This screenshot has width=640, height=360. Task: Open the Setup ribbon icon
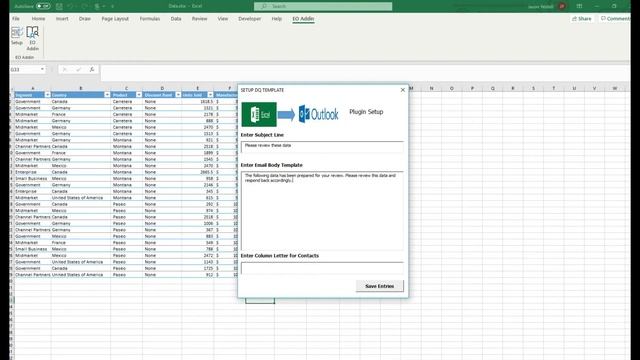pyautogui.click(x=17, y=36)
